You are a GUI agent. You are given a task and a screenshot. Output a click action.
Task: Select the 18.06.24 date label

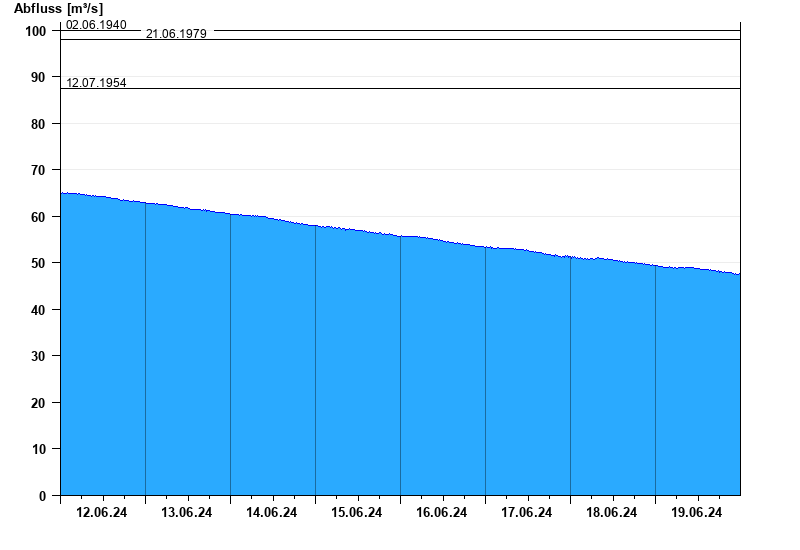coord(611,512)
